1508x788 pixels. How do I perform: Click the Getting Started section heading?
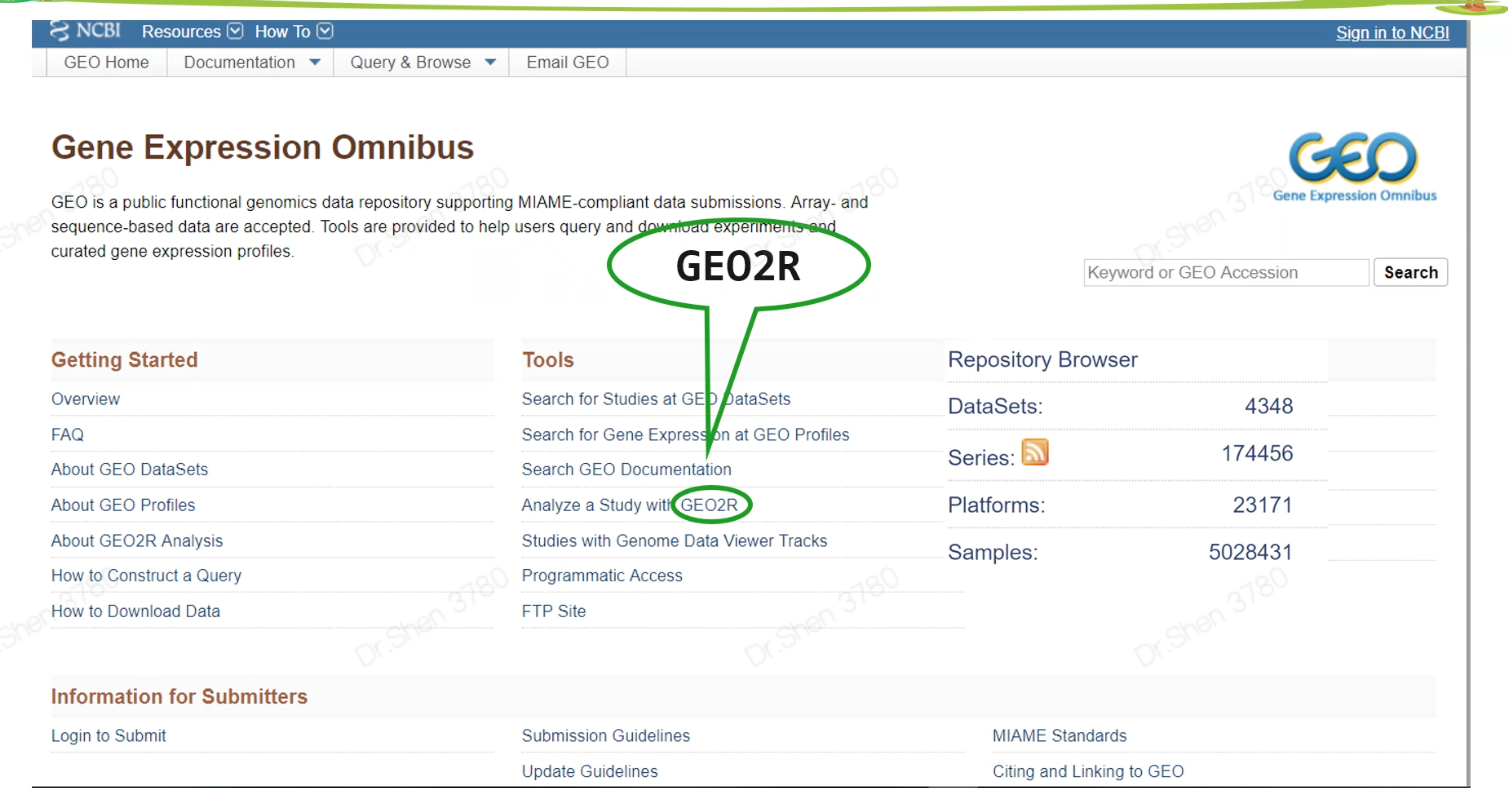click(x=124, y=360)
